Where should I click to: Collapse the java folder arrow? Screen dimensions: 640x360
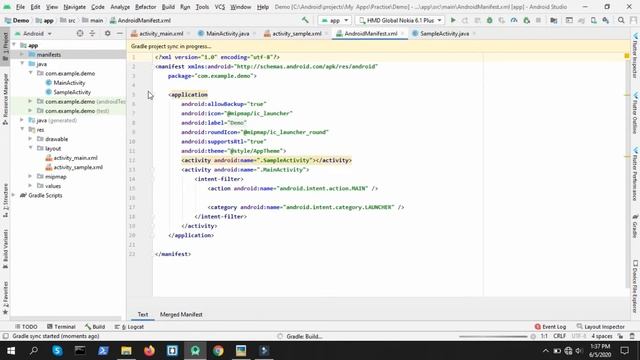pyautogui.click(x=22, y=64)
